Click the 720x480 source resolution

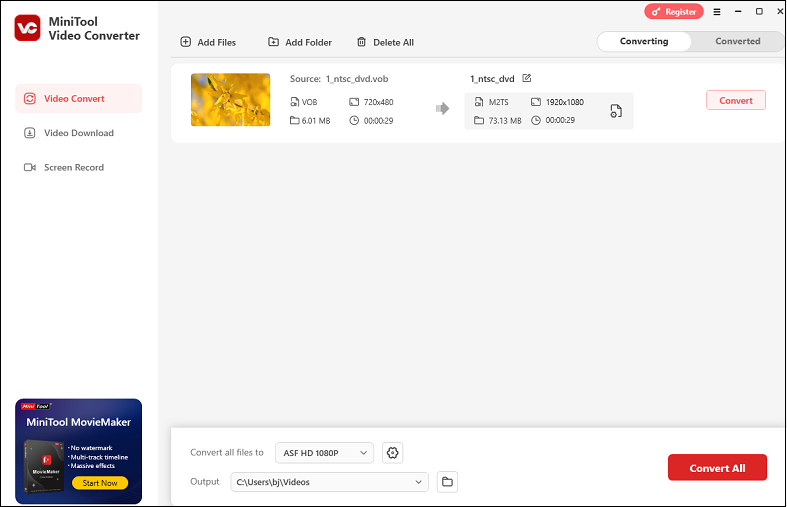click(x=378, y=102)
